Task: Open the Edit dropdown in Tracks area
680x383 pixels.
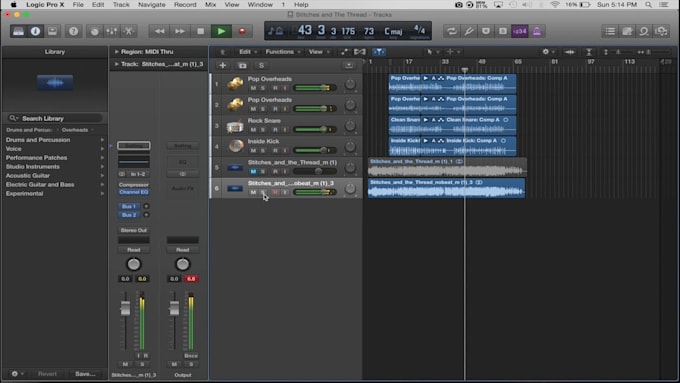Action: (248, 52)
